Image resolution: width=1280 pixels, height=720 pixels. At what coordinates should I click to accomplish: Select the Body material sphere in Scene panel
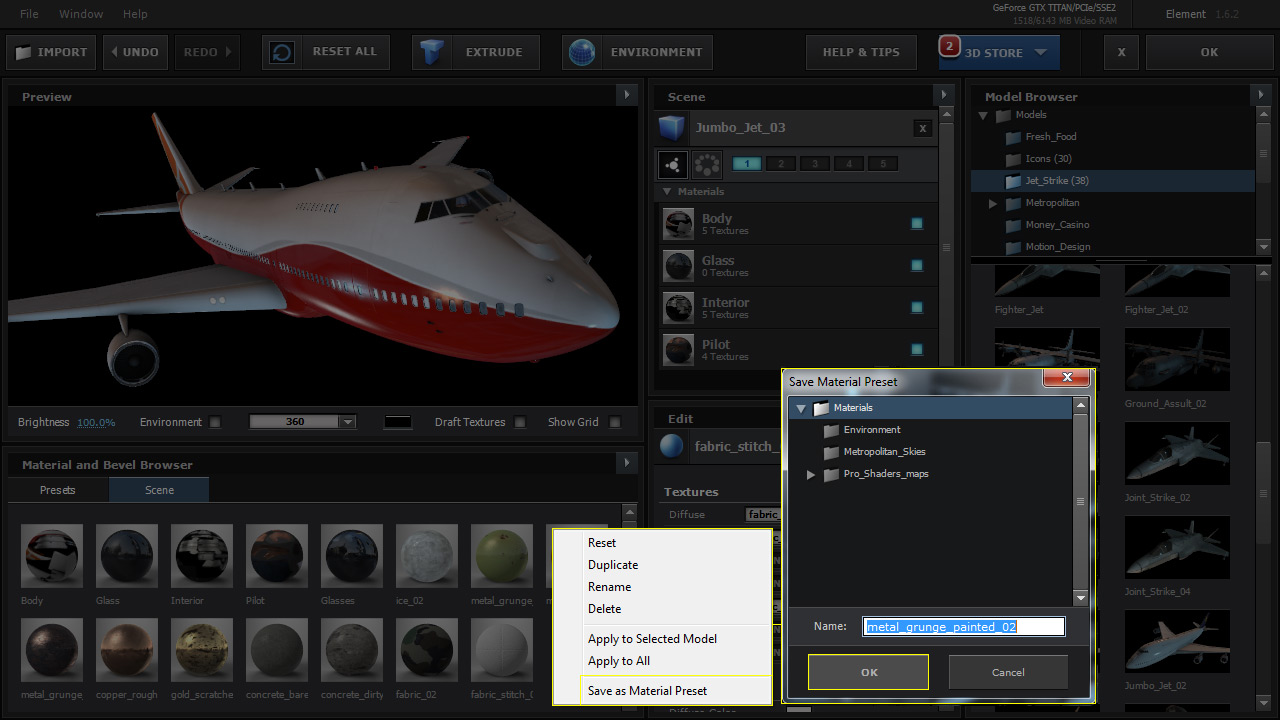pyautogui.click(x=678, y=224)
